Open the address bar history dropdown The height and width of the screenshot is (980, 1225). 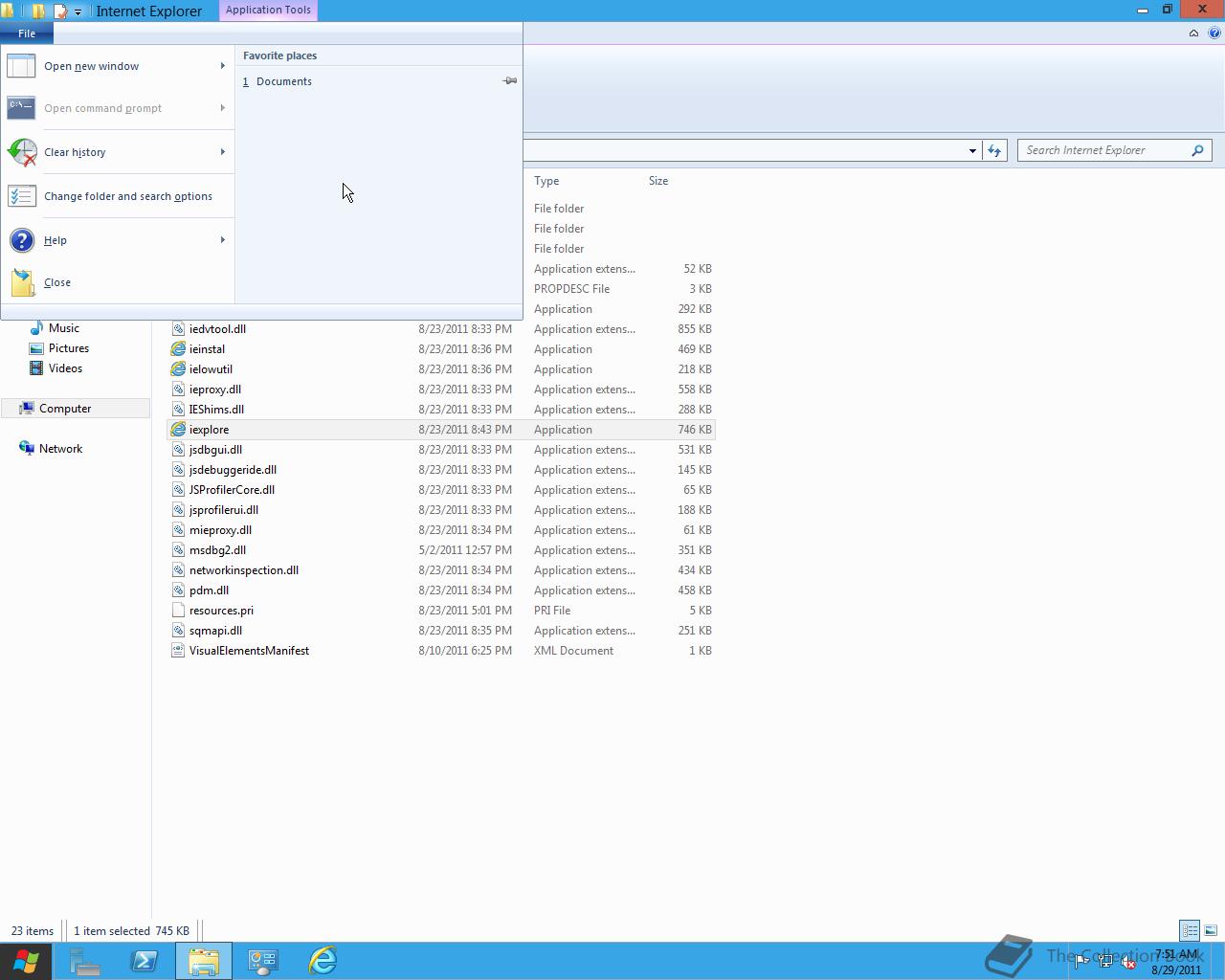coord(972,150)
